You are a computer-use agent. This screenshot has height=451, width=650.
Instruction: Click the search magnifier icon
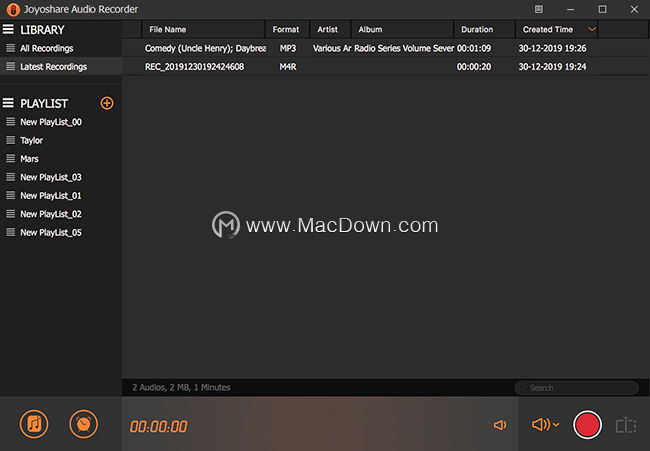click(522, 388)
